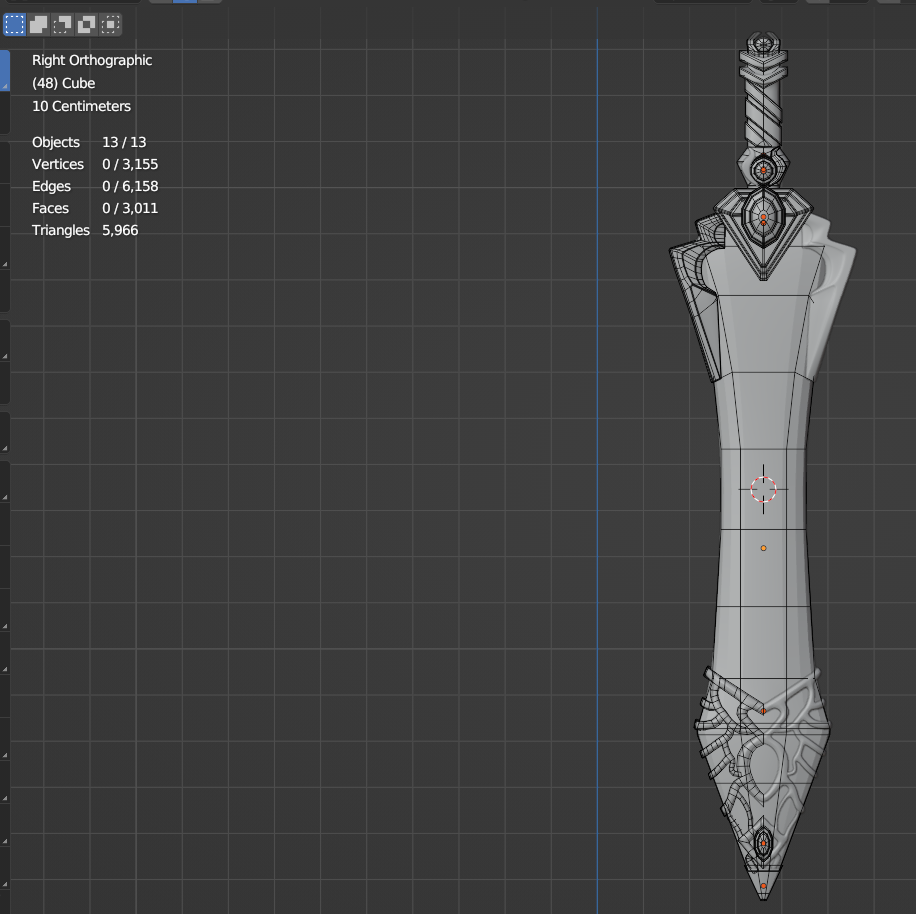Click the '0 / 6,158' edges value
Viewport: 916px width, 914px height.
(x=130, y=186)
